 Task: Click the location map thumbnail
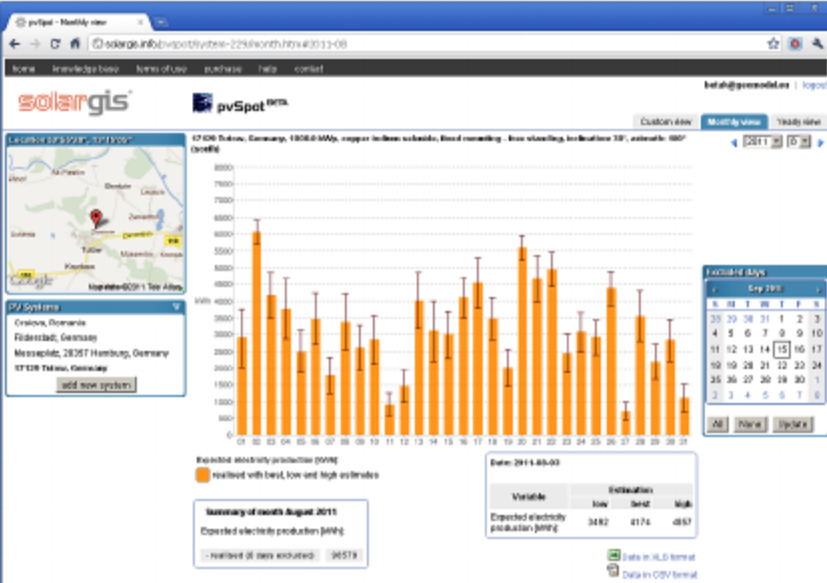(96, 219)
